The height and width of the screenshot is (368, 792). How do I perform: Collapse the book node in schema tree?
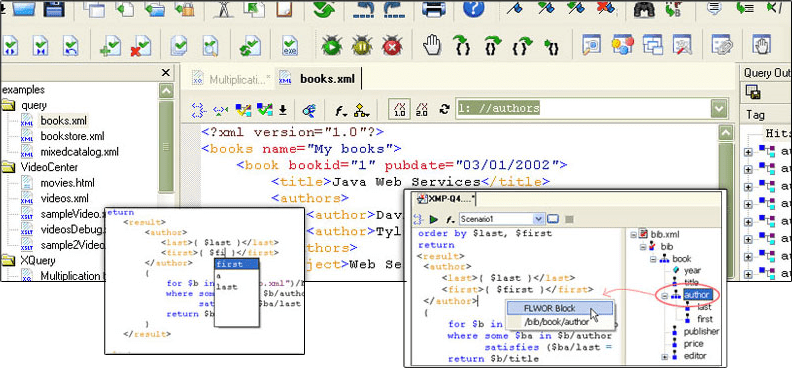click(653, 259)
